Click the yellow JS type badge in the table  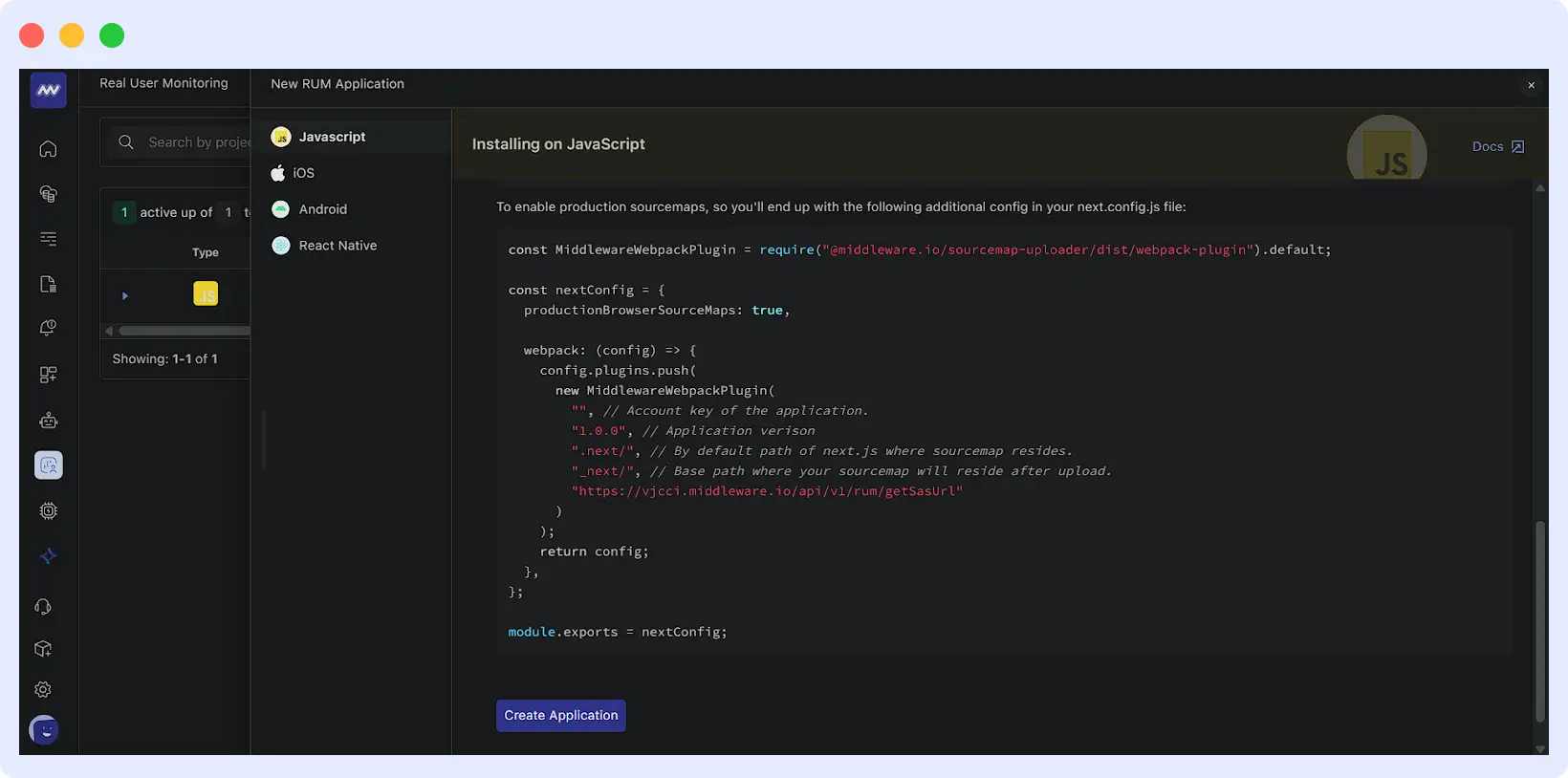click(x=206, y=293)
